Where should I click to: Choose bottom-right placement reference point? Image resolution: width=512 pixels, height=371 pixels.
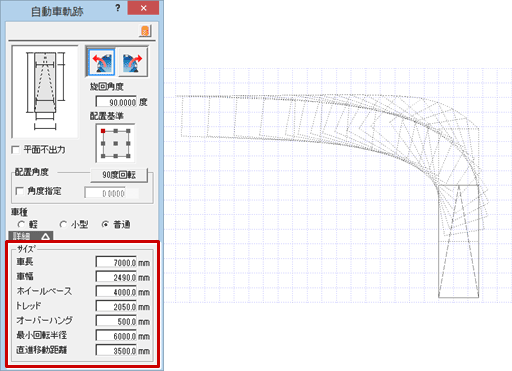(128, 156)
